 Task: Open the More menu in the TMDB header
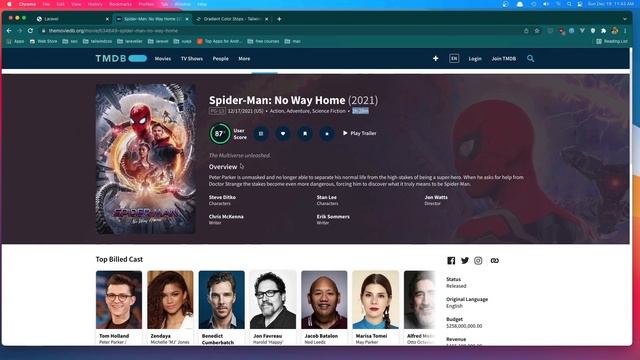(x=244, y=58)
